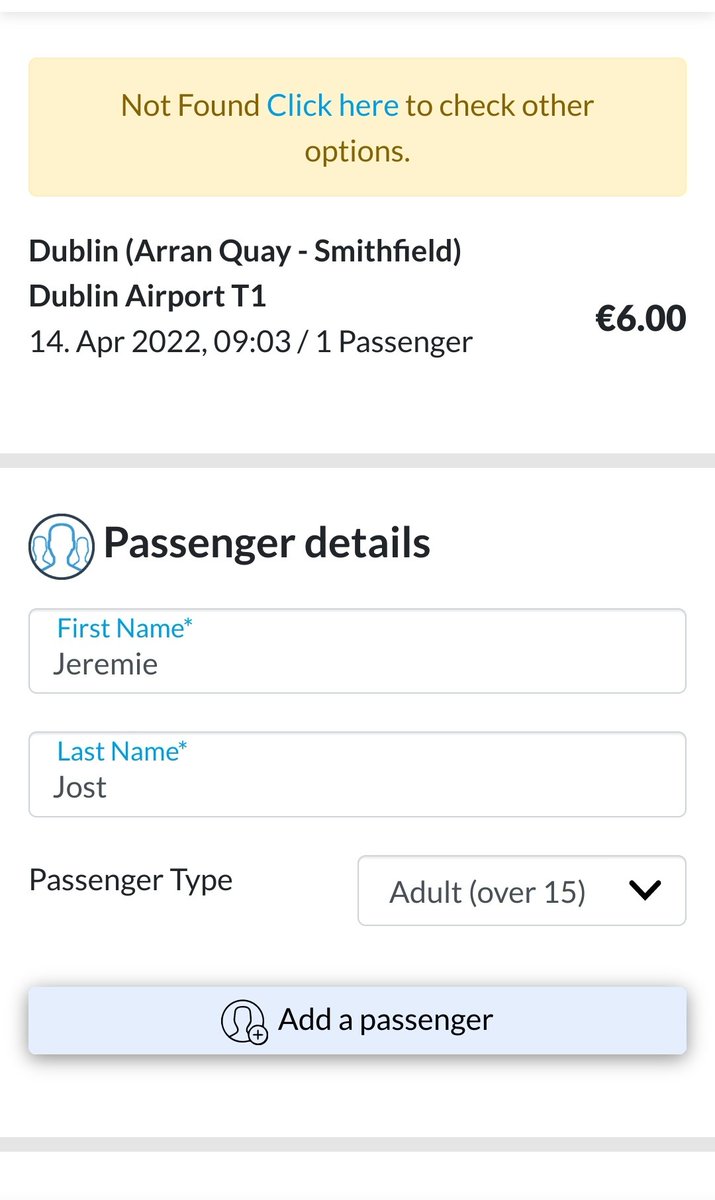Viewport: 715px width, 1200px height.
Task: Click the passenger group icon beside Passenger details
Action: coord(62,547)
